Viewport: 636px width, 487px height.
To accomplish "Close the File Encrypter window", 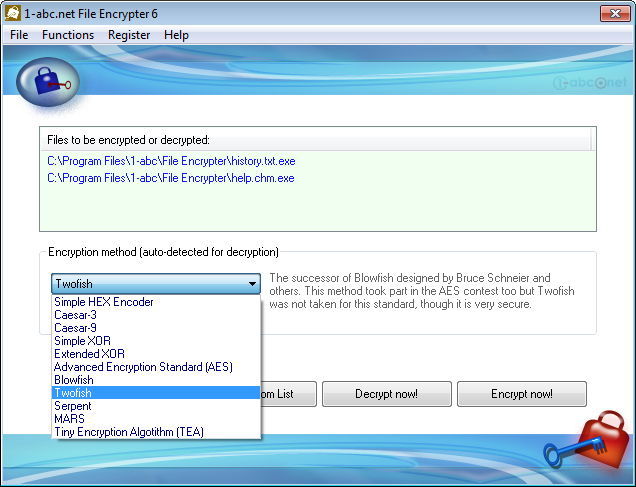I will (613, 13).
